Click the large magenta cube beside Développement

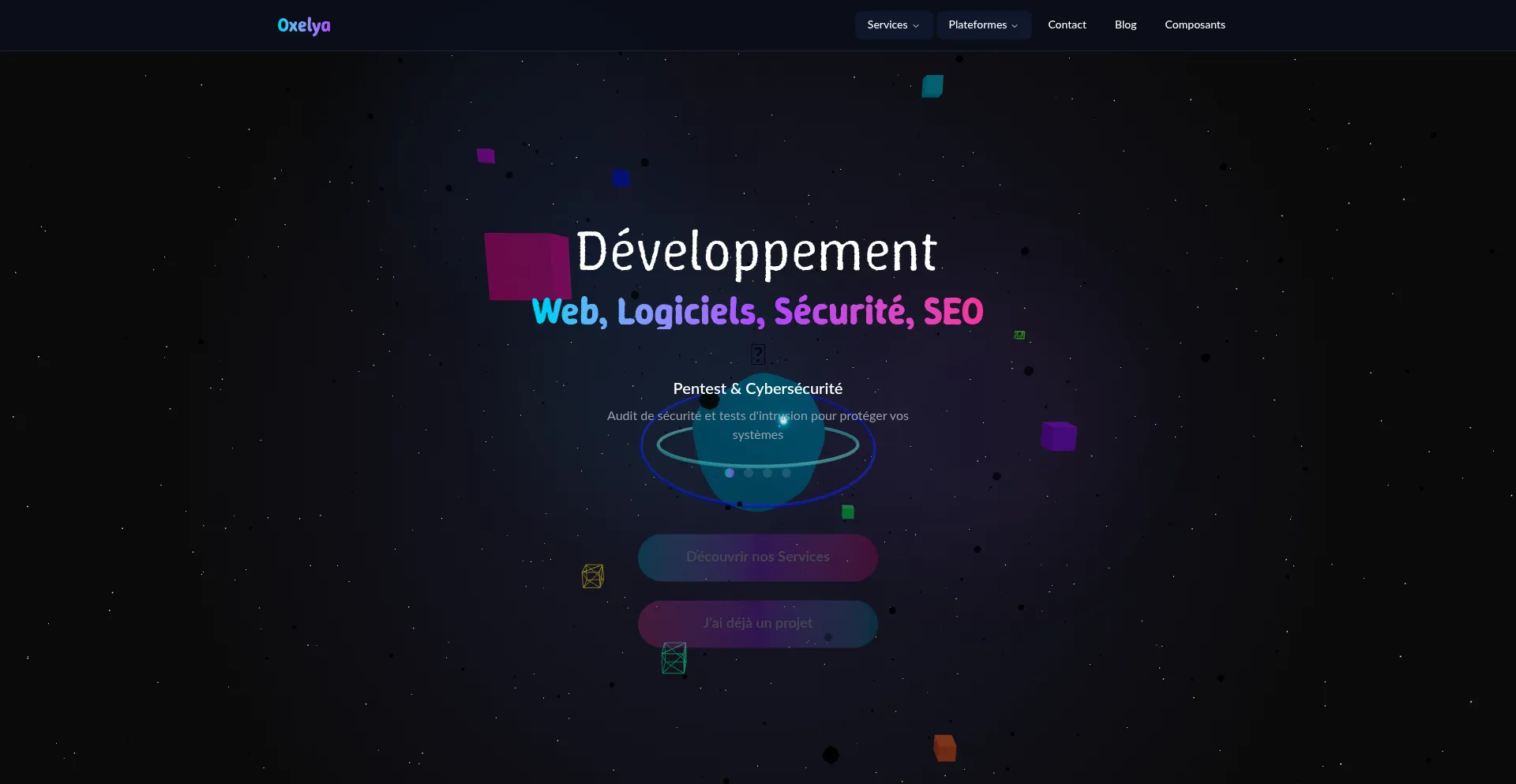tap(527, 266)
